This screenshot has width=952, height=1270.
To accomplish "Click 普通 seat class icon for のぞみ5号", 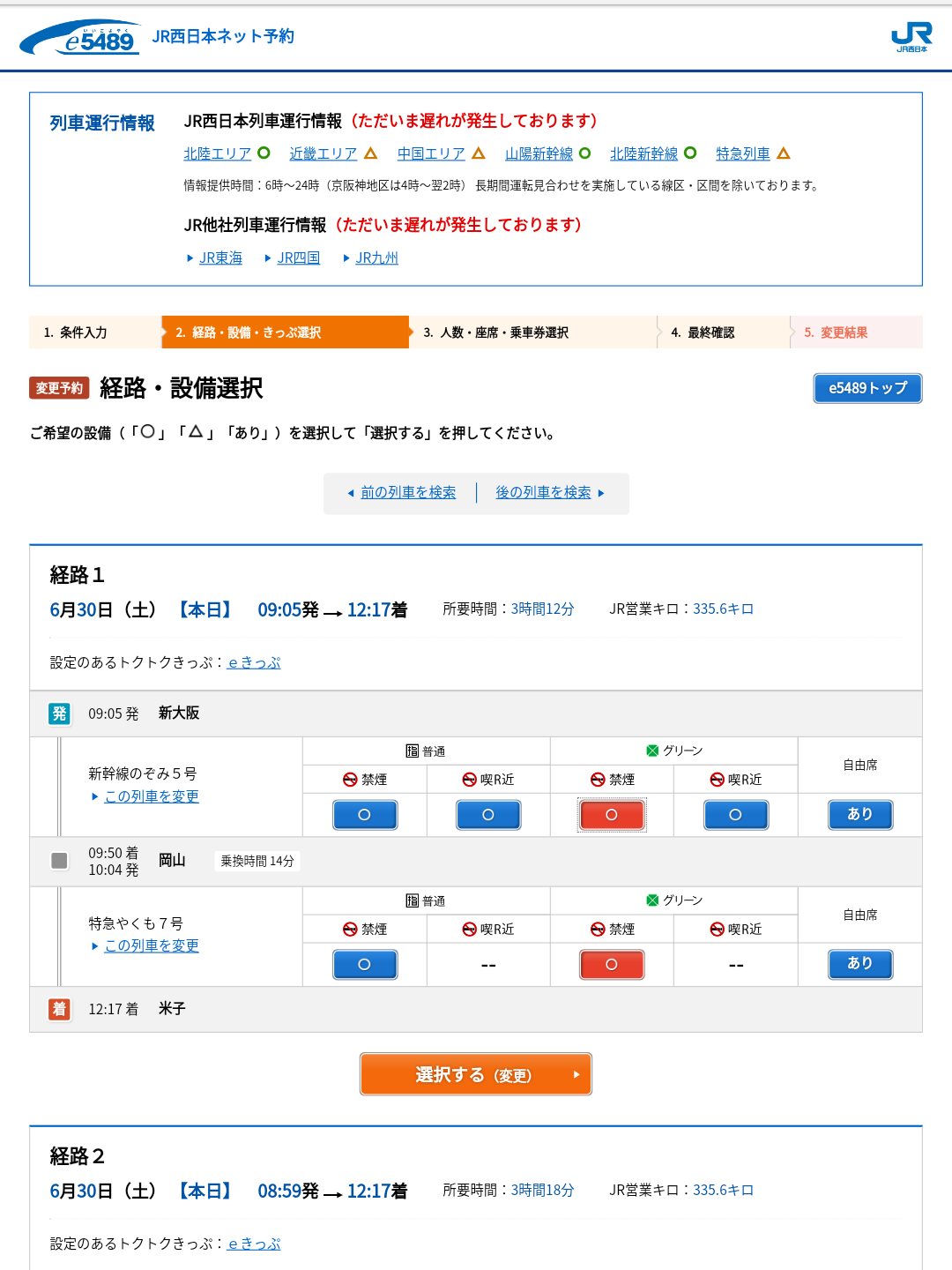I will 412,751.
